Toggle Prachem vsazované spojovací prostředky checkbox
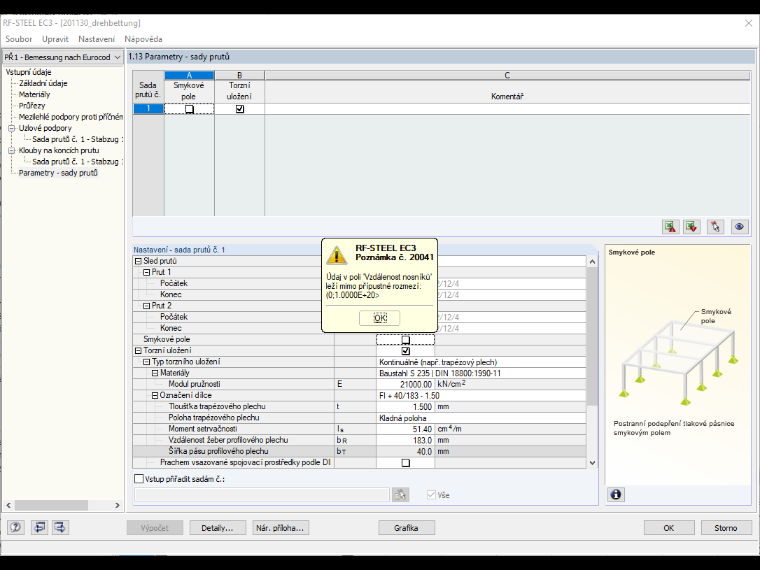Screen dimensions: 760x570 (406, 463)
